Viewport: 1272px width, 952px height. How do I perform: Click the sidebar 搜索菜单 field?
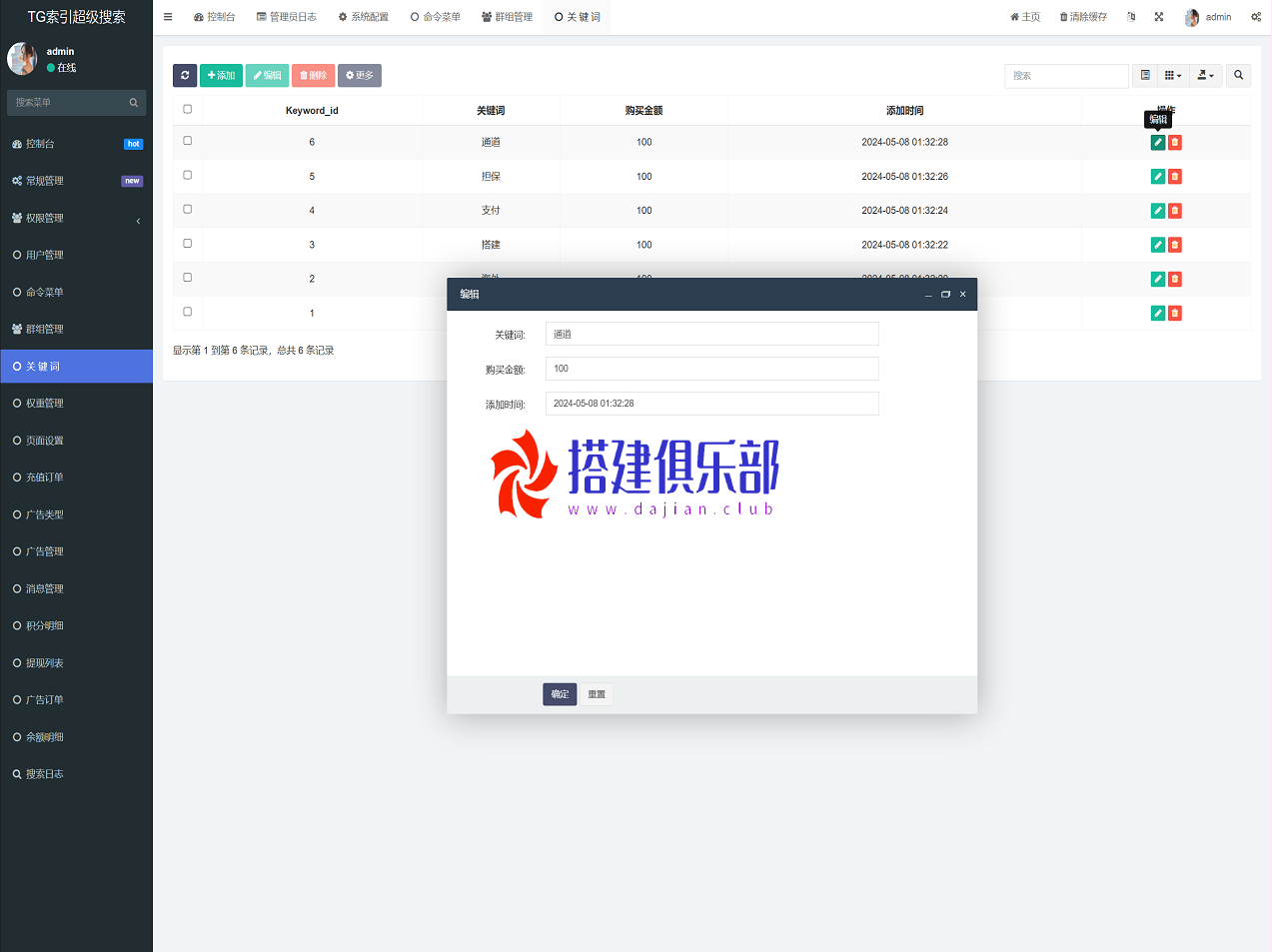click(66, 102)
